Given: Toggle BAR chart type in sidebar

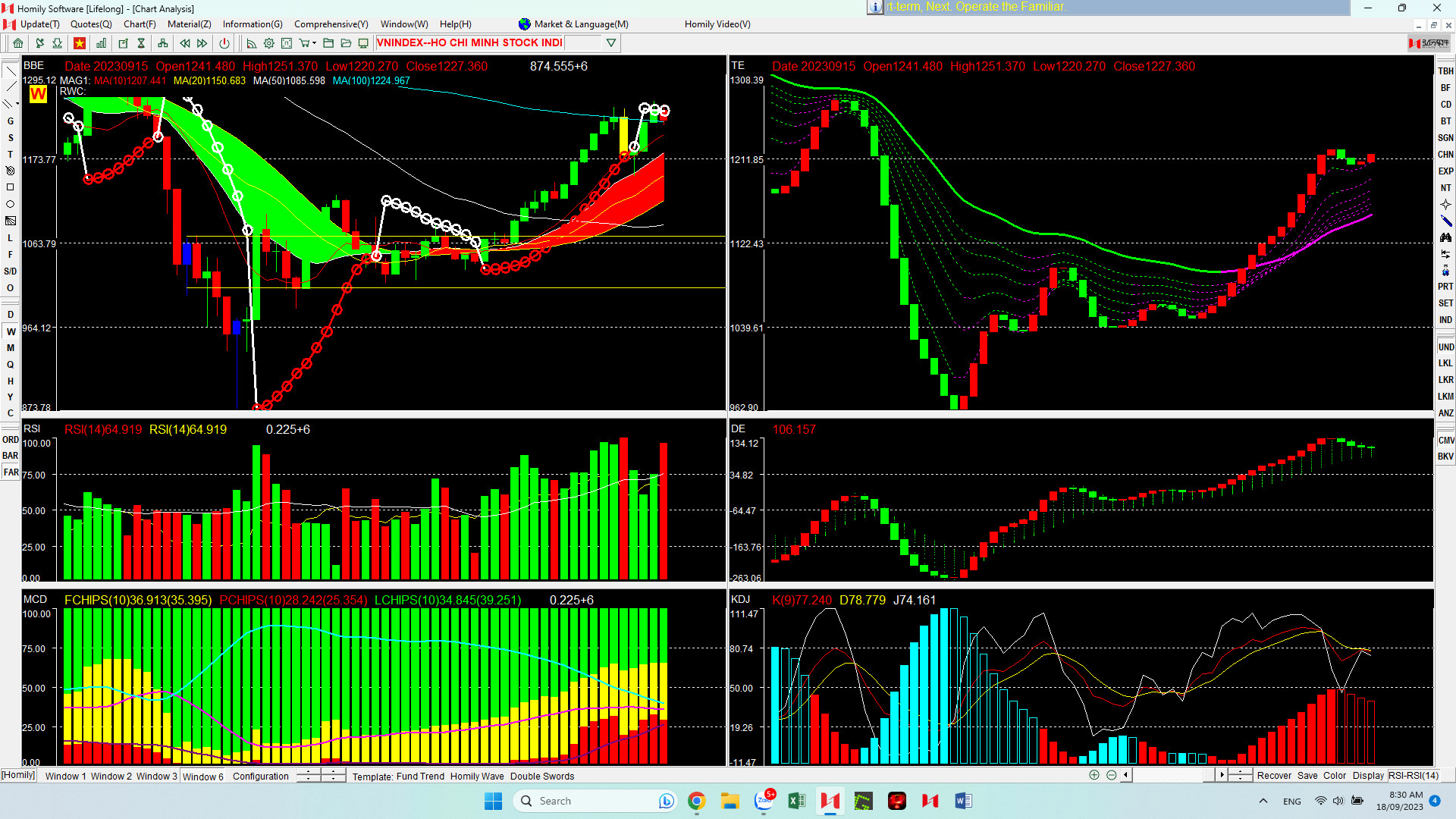Looking at the screenshot, I should (x=11, y=456).
